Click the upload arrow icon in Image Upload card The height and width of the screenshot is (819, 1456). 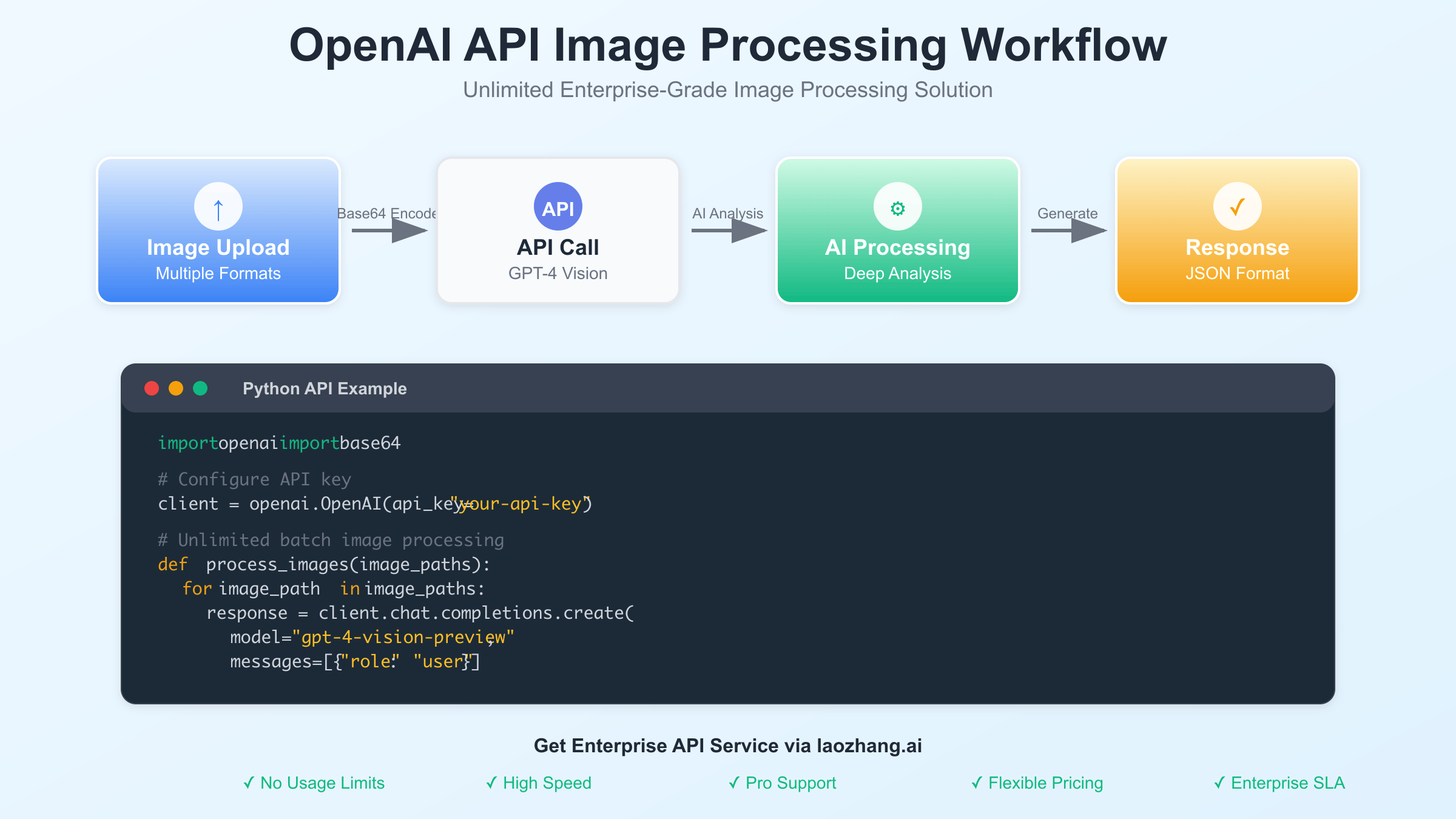coord(218,206)
